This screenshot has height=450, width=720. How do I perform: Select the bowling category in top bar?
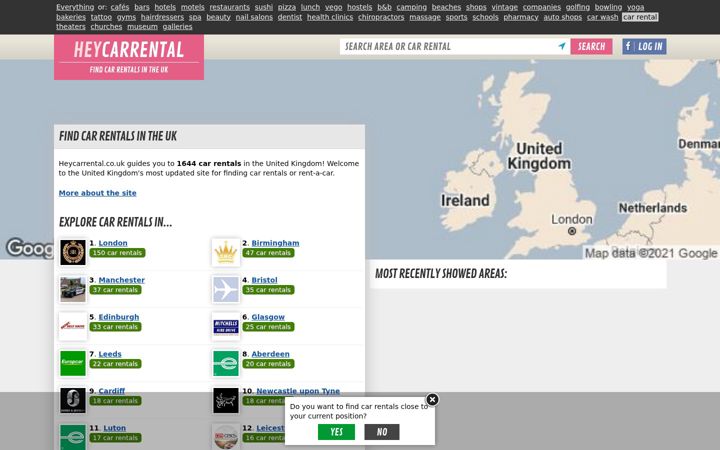608,7
